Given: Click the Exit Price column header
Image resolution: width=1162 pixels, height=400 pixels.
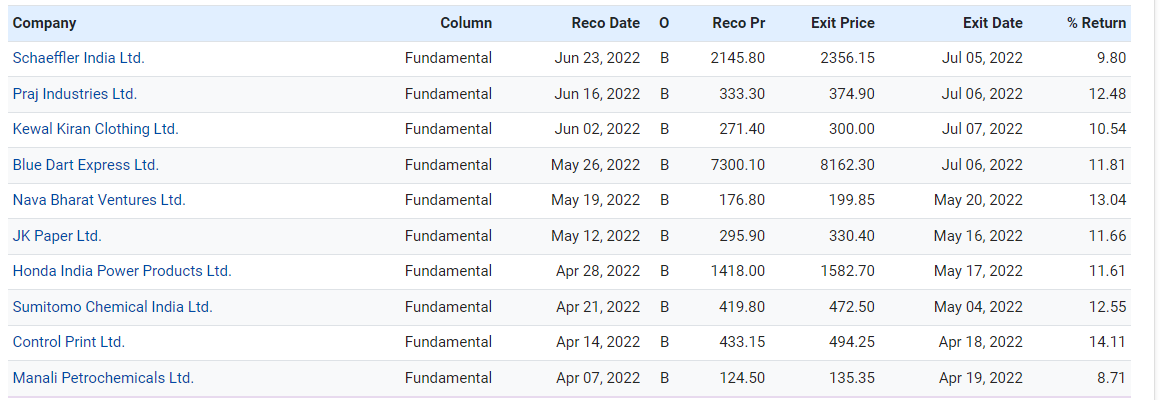Looking at the screenshot, I should tap(842, 23).
